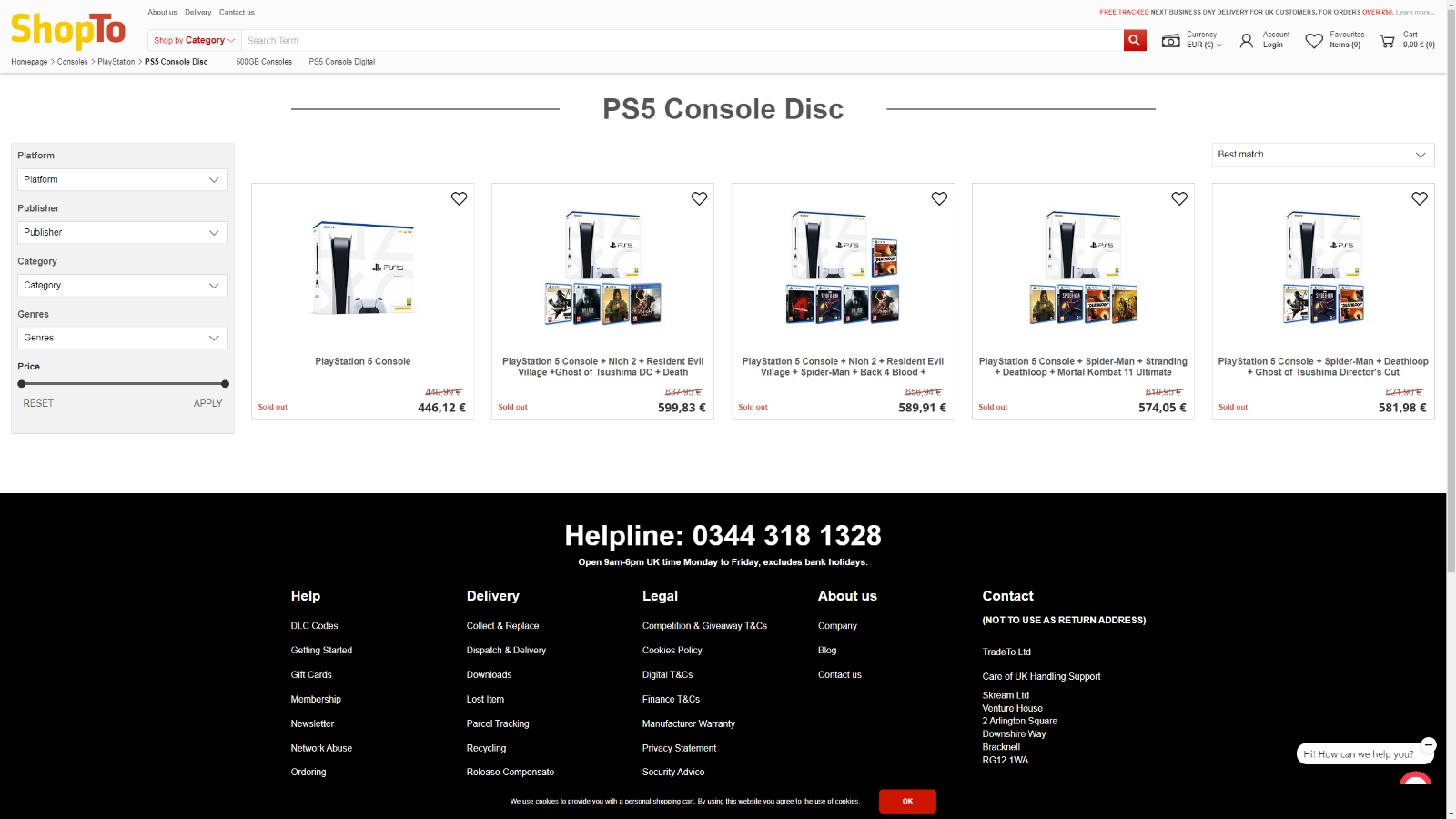Open Shop by Category menu
1456x819 pixels.
(x=194, y=40)
